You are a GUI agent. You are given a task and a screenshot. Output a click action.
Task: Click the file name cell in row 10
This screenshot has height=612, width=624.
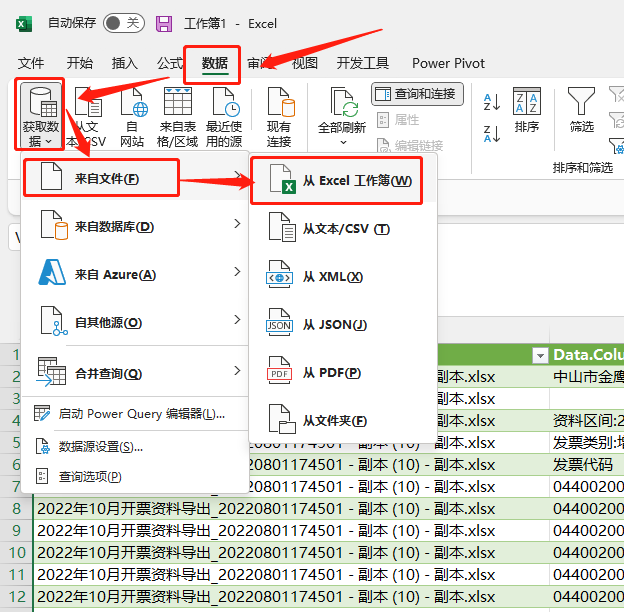click(x=291, y=553)
